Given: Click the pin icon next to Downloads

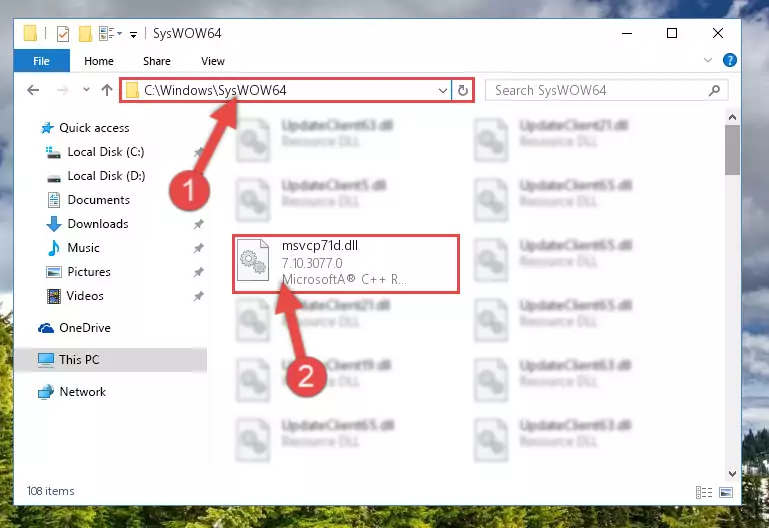Looking at the screenshot, I should click(x=198, y=225).
